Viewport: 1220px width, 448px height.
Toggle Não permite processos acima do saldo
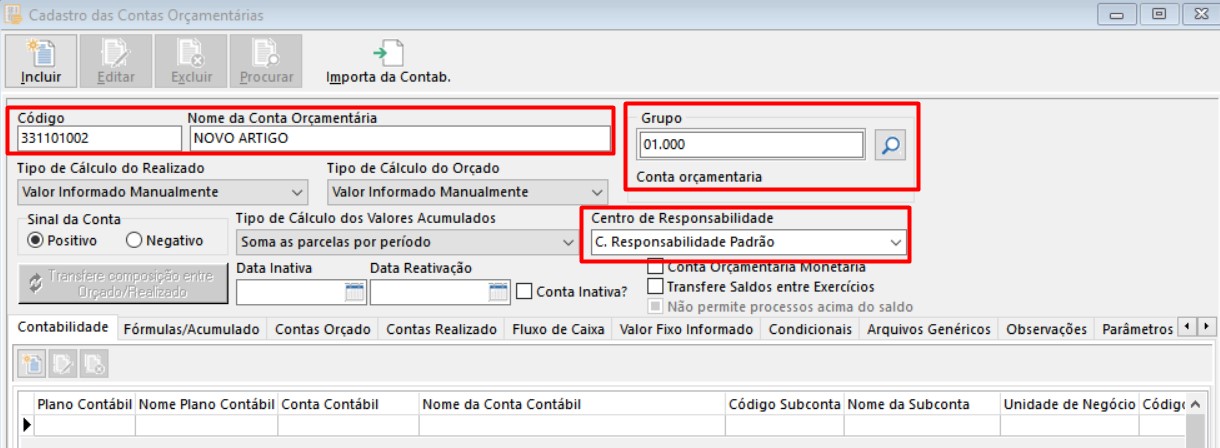(656, 306)
